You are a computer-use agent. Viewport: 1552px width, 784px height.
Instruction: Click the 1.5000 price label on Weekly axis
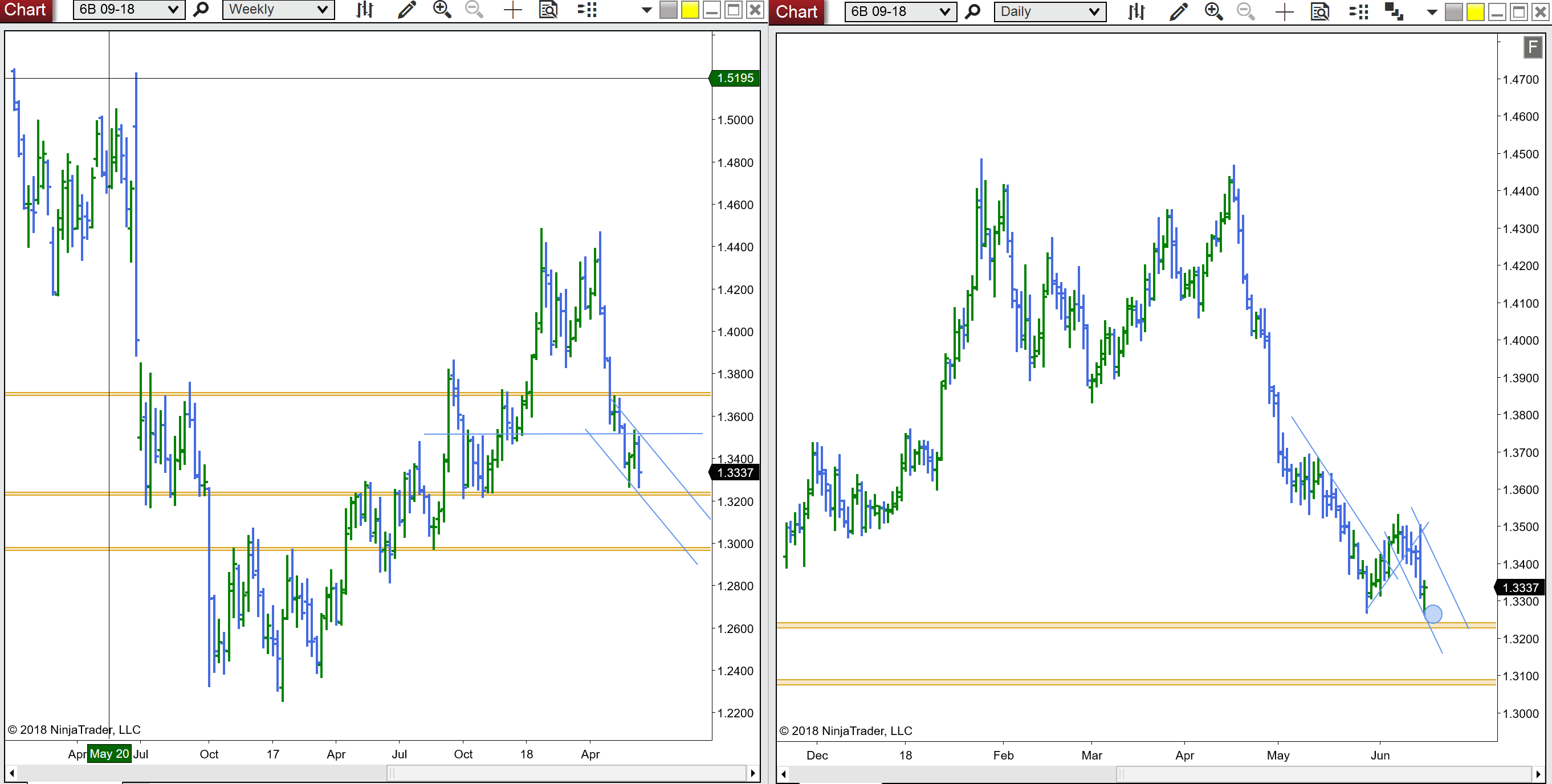point(735,120)
